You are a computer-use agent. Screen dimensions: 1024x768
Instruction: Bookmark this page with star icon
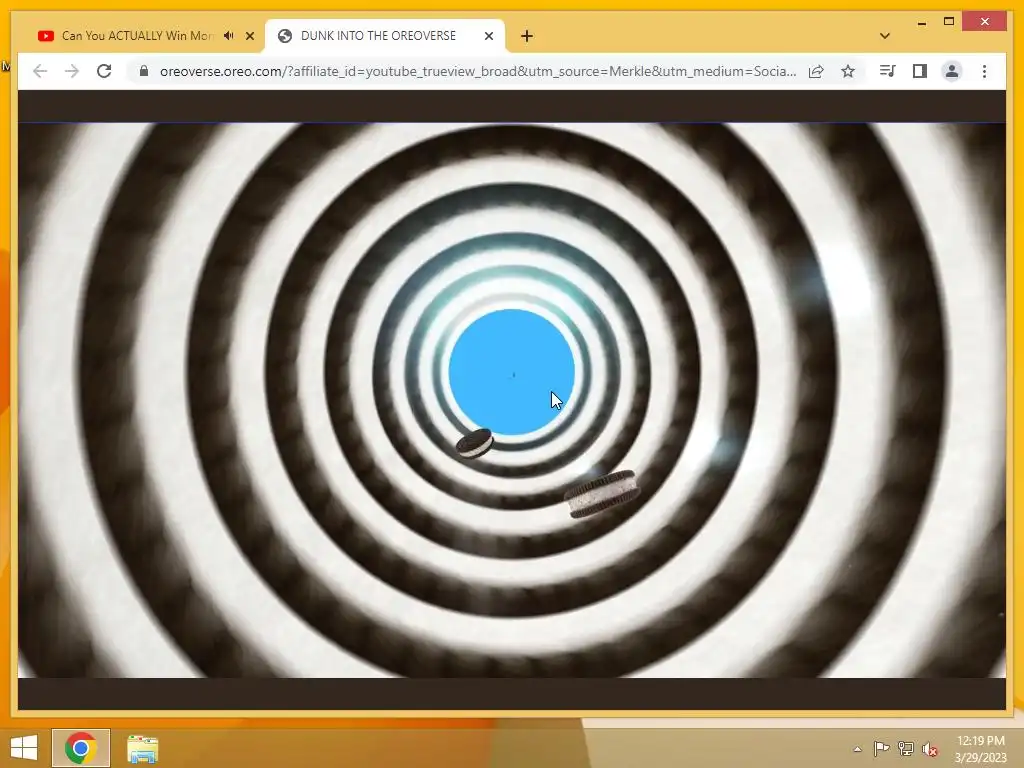[x=848, y=71]
